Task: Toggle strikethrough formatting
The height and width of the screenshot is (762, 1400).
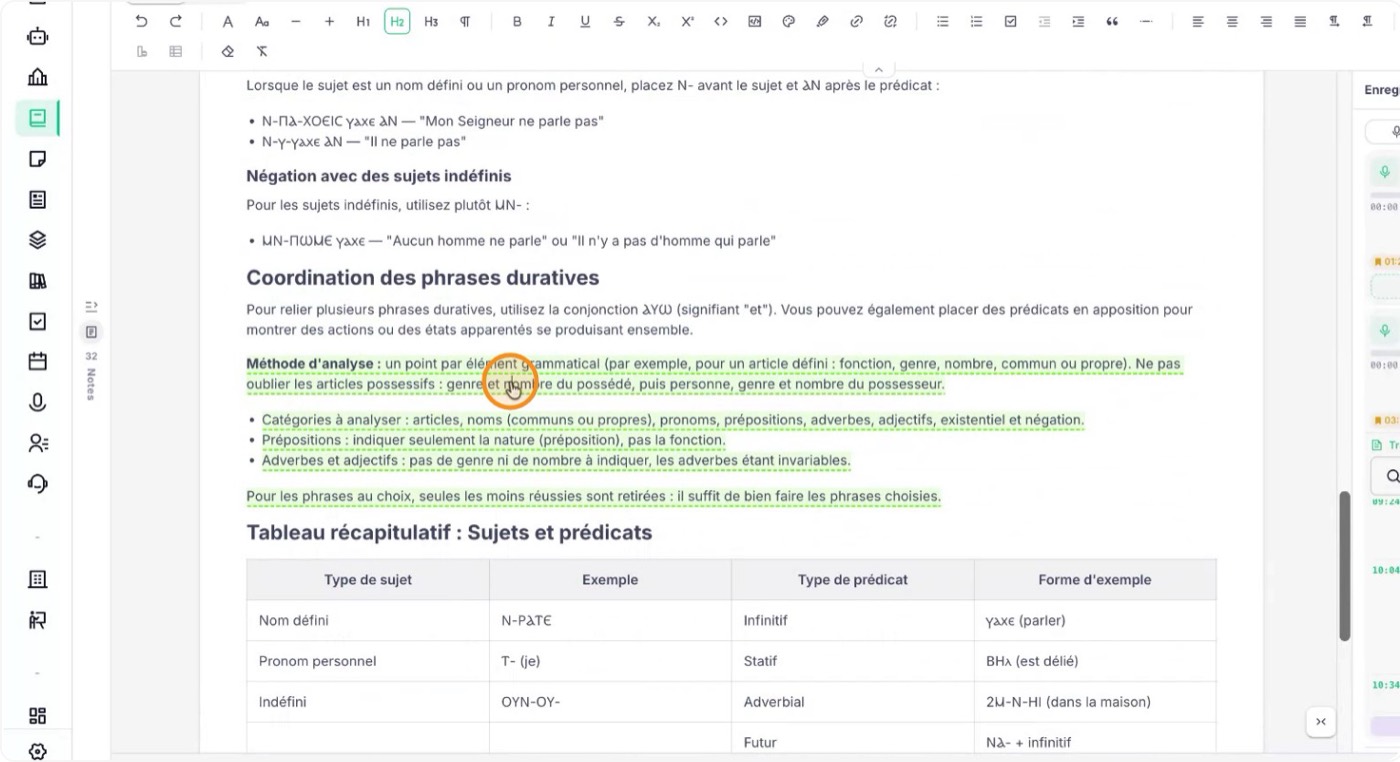Action: (x=619, y=22)
